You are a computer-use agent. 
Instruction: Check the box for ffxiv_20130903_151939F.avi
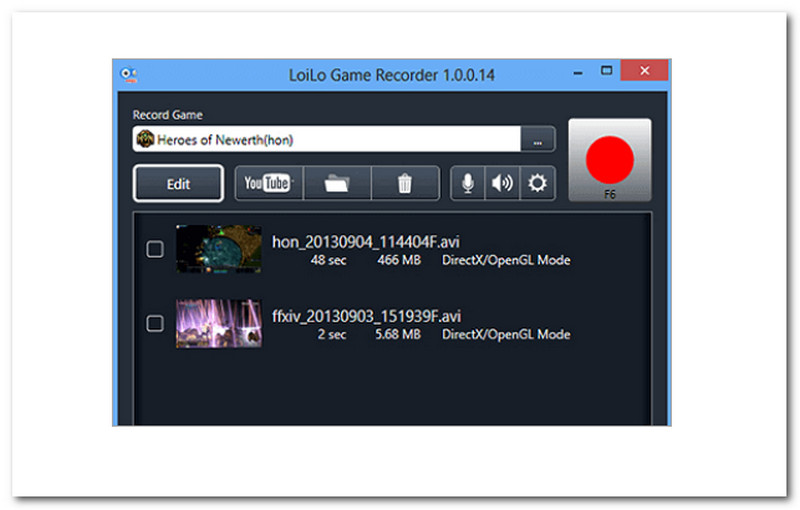155,323
